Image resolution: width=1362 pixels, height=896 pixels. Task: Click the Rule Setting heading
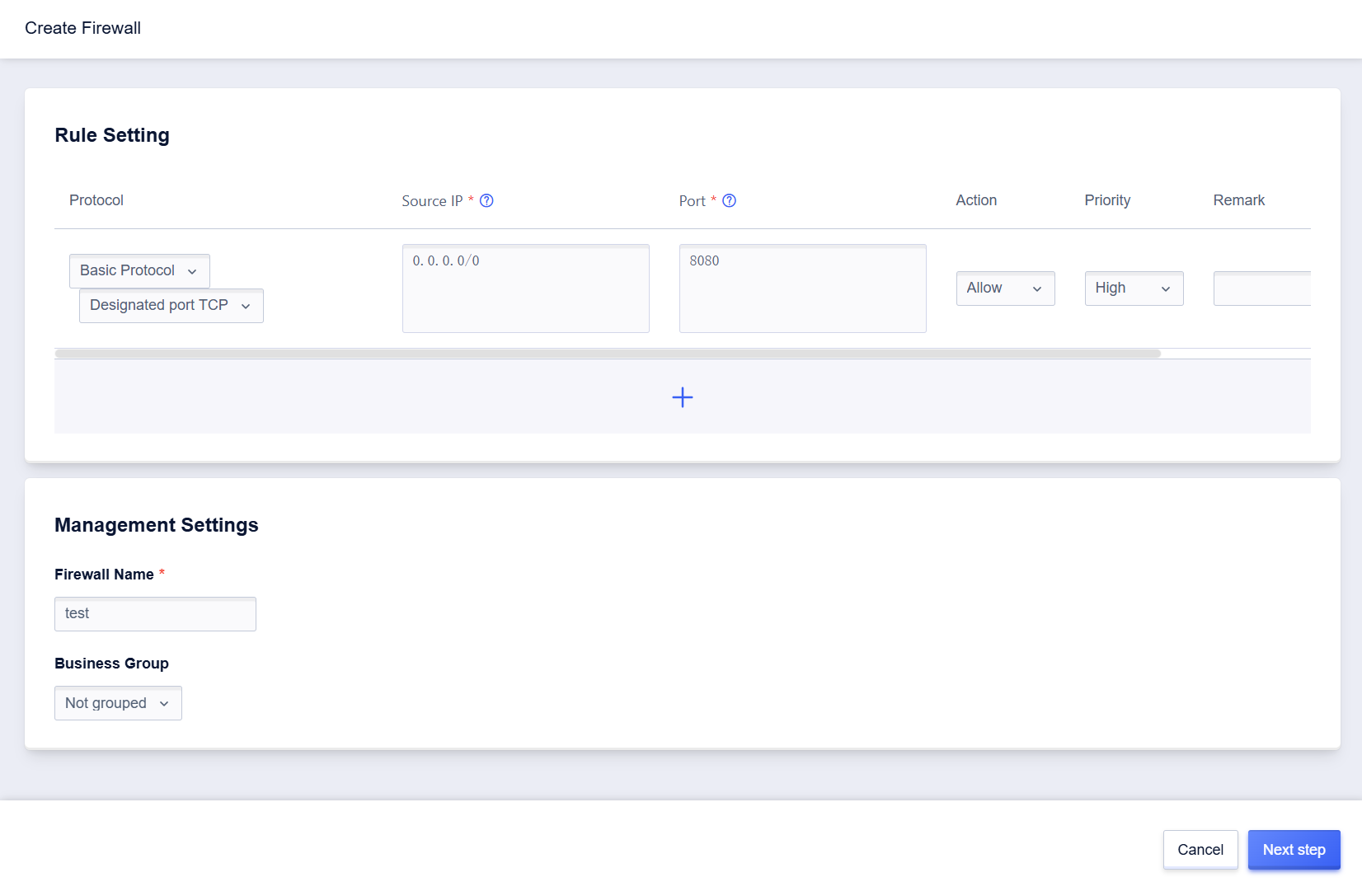pos(112,135)
